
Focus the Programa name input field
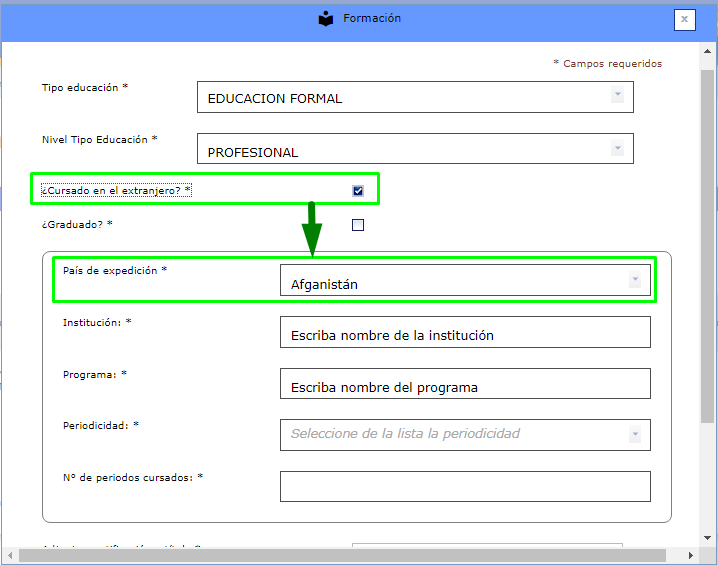click(x=465, y=384)
